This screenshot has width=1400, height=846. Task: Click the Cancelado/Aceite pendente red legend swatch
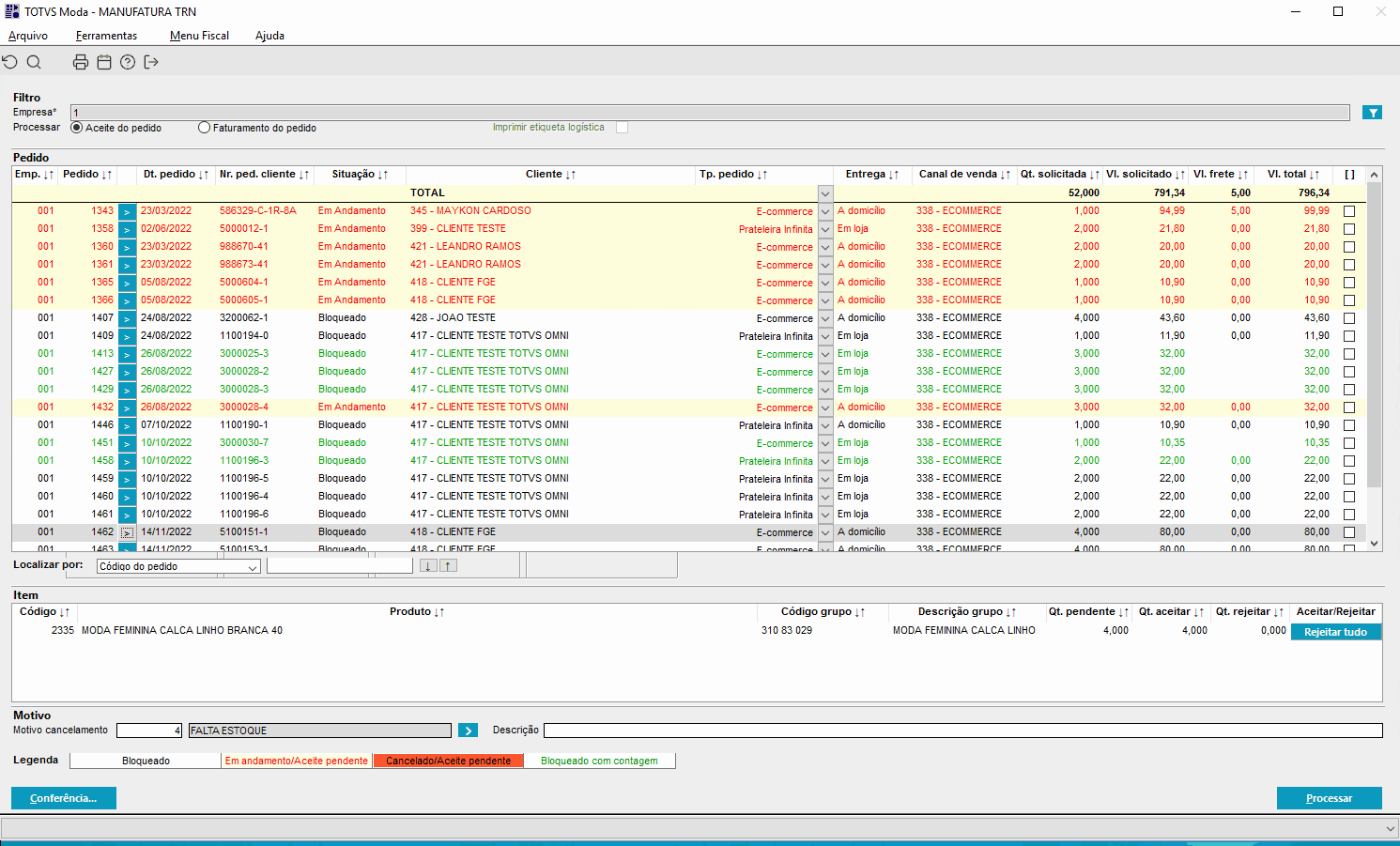click(x=448, y=761)
